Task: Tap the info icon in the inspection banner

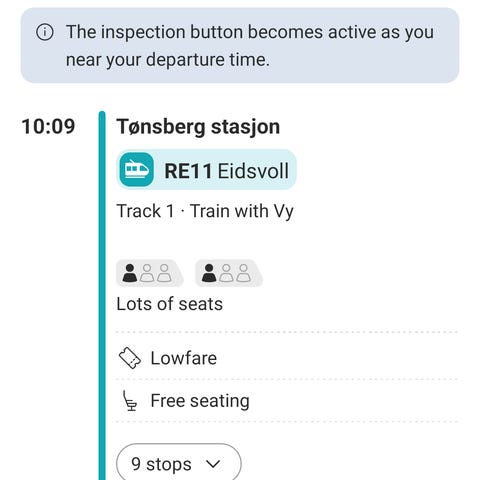Action: 45,32
